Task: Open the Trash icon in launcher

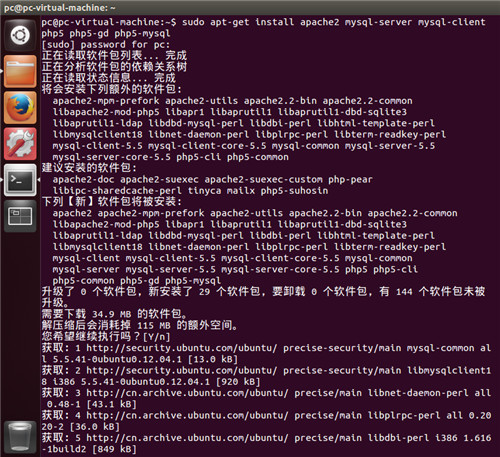Action: pos(20,436)
